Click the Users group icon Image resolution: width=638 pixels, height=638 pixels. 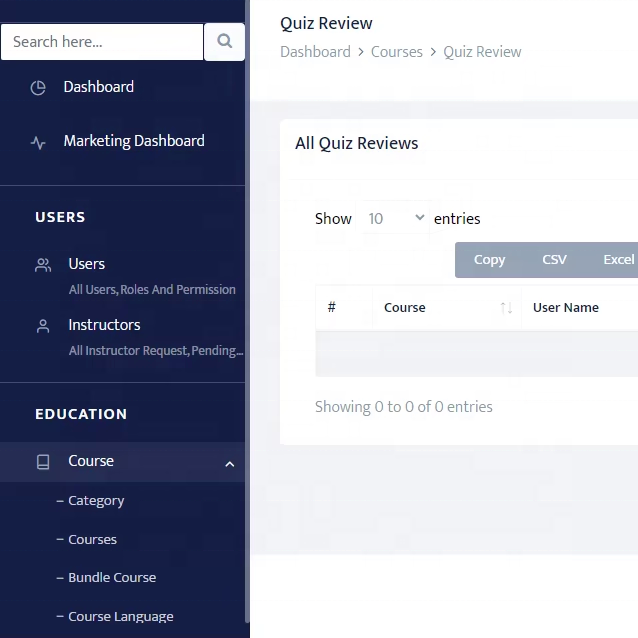tap(43, 265)
